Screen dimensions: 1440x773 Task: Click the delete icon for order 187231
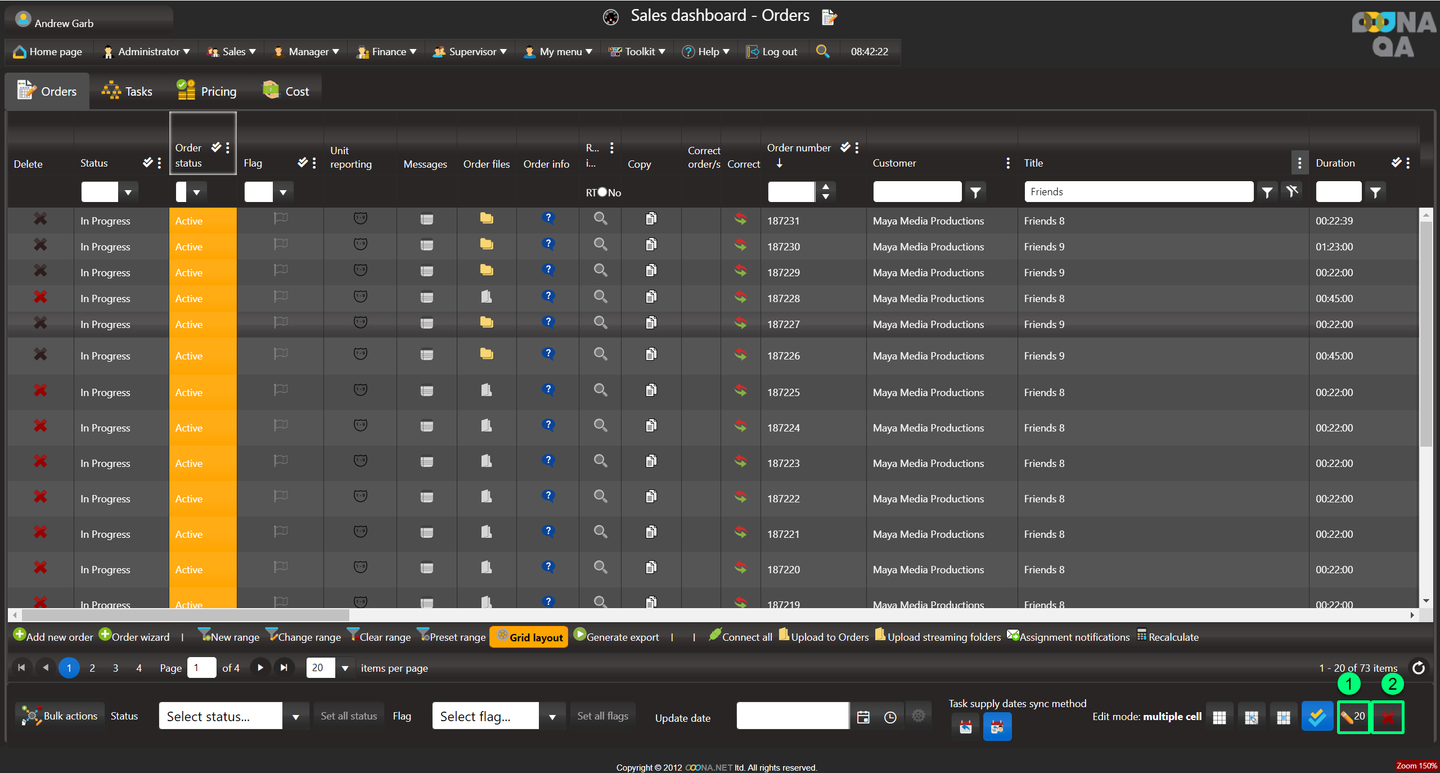coord(40,219)
